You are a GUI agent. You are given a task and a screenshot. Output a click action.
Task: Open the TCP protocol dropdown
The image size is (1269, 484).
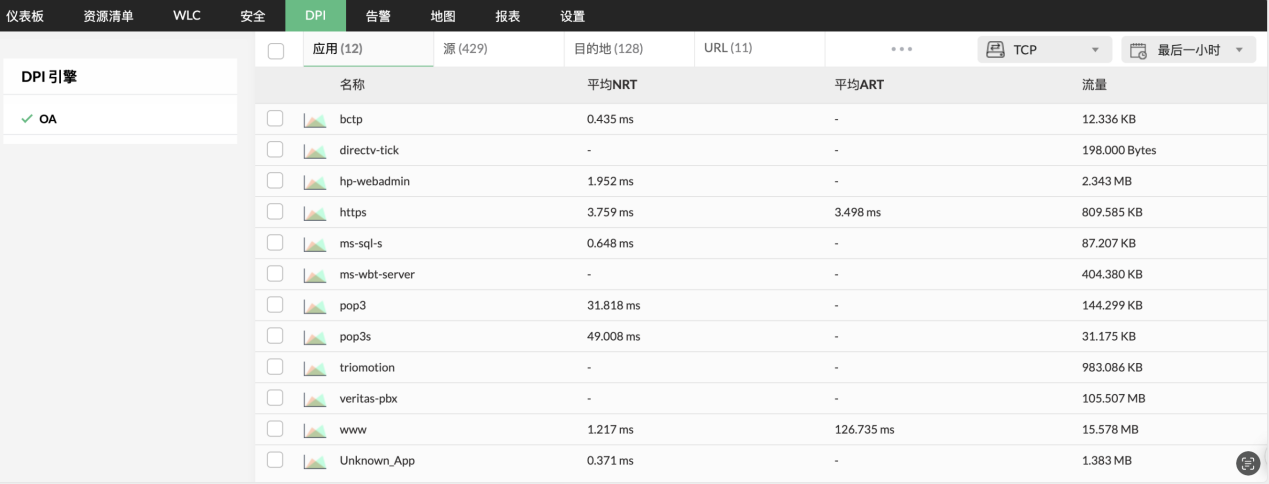click(1044, 50)
